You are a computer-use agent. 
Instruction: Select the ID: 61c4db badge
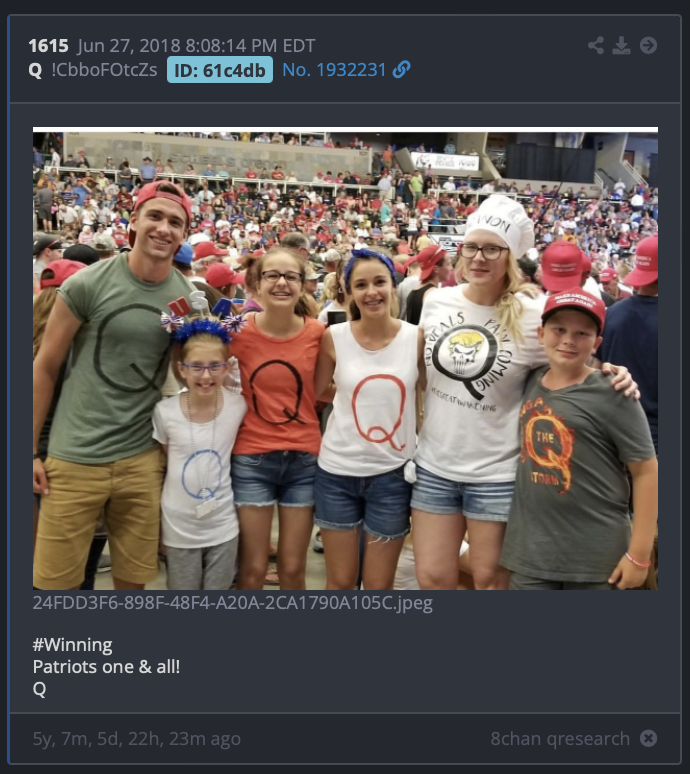(x=220, y=70)
